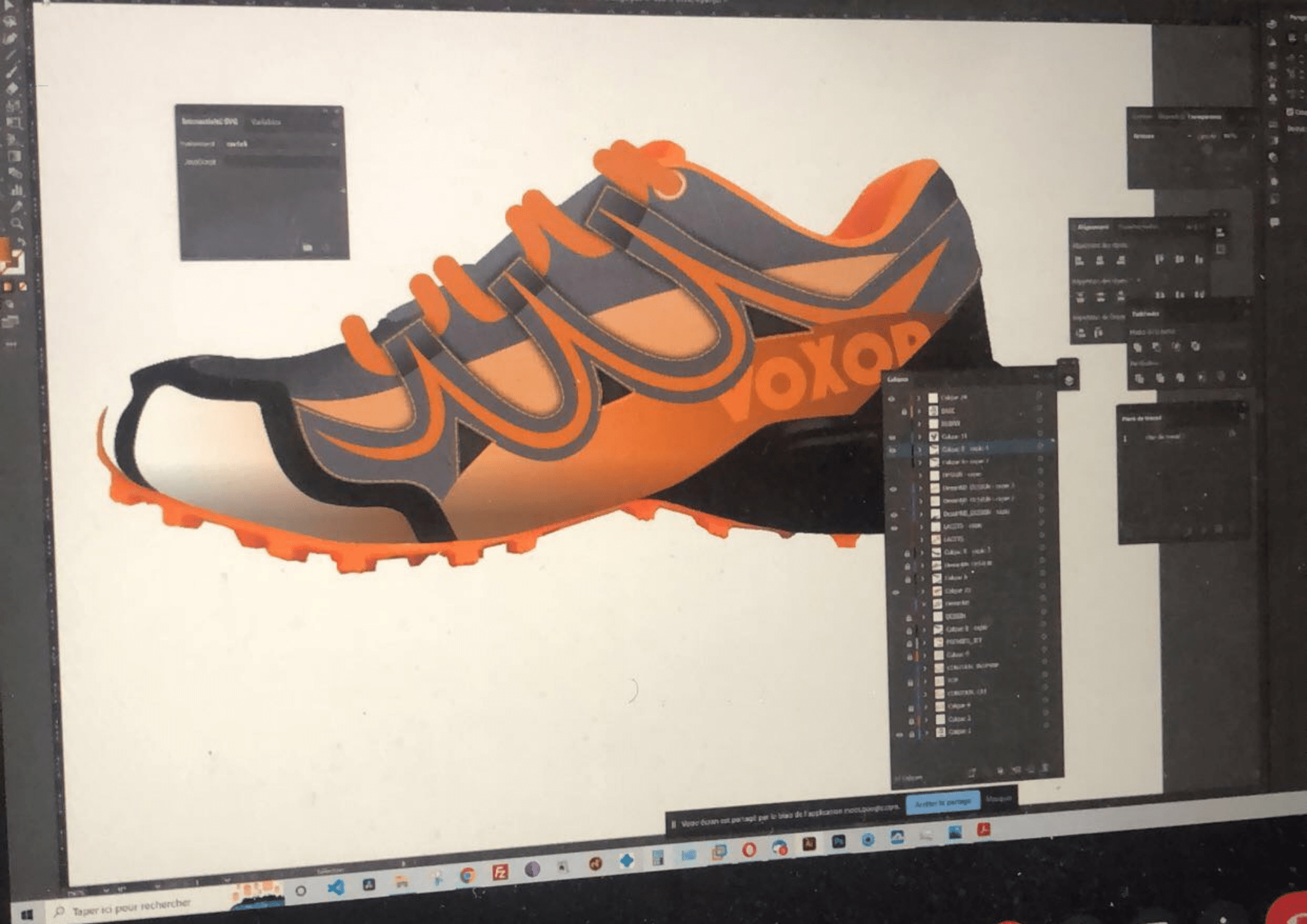
Task: Click the Masquer link in sharing bar
Action: (x=998, y=799)
